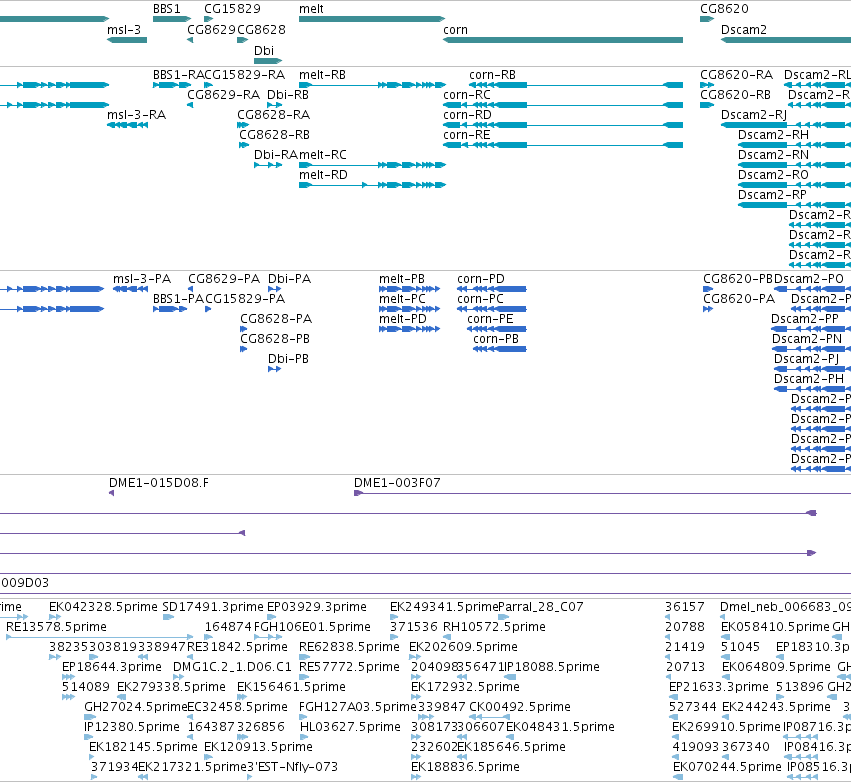
Task: Open protein BBS1-PA
Action: tap(179, 299)
